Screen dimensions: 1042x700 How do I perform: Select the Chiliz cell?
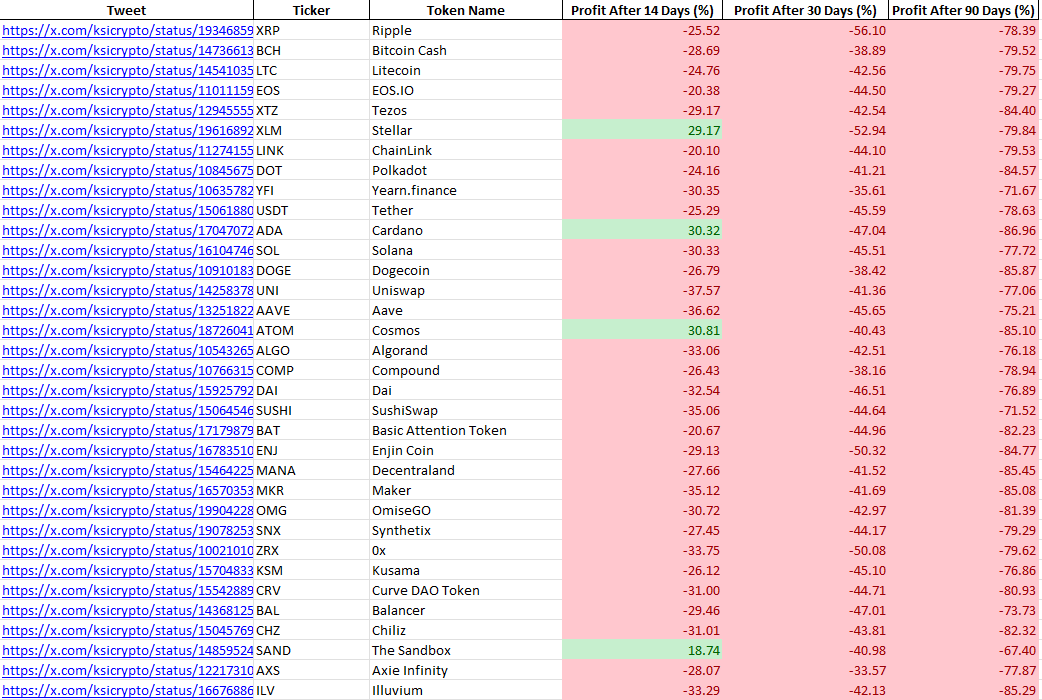465,630
